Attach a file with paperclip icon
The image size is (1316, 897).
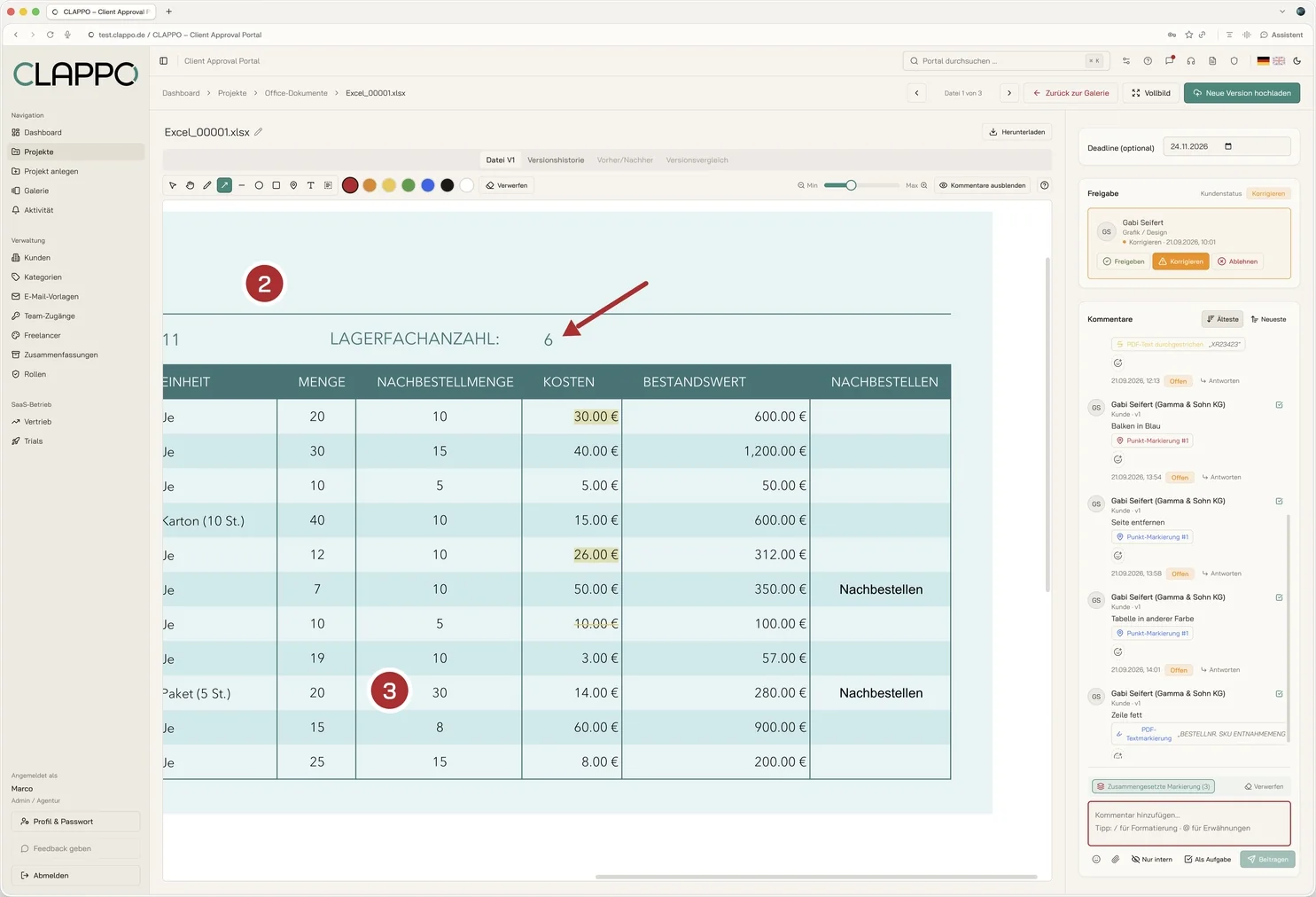click(x=1116, y=859)
